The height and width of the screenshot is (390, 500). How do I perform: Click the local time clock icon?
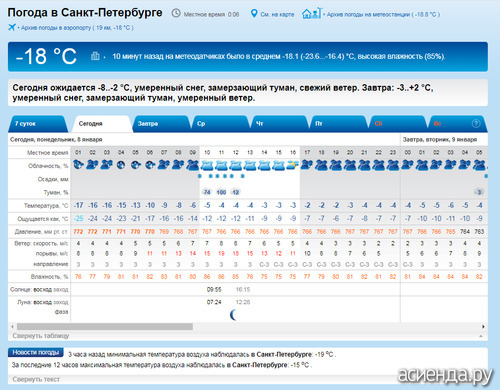176,14
